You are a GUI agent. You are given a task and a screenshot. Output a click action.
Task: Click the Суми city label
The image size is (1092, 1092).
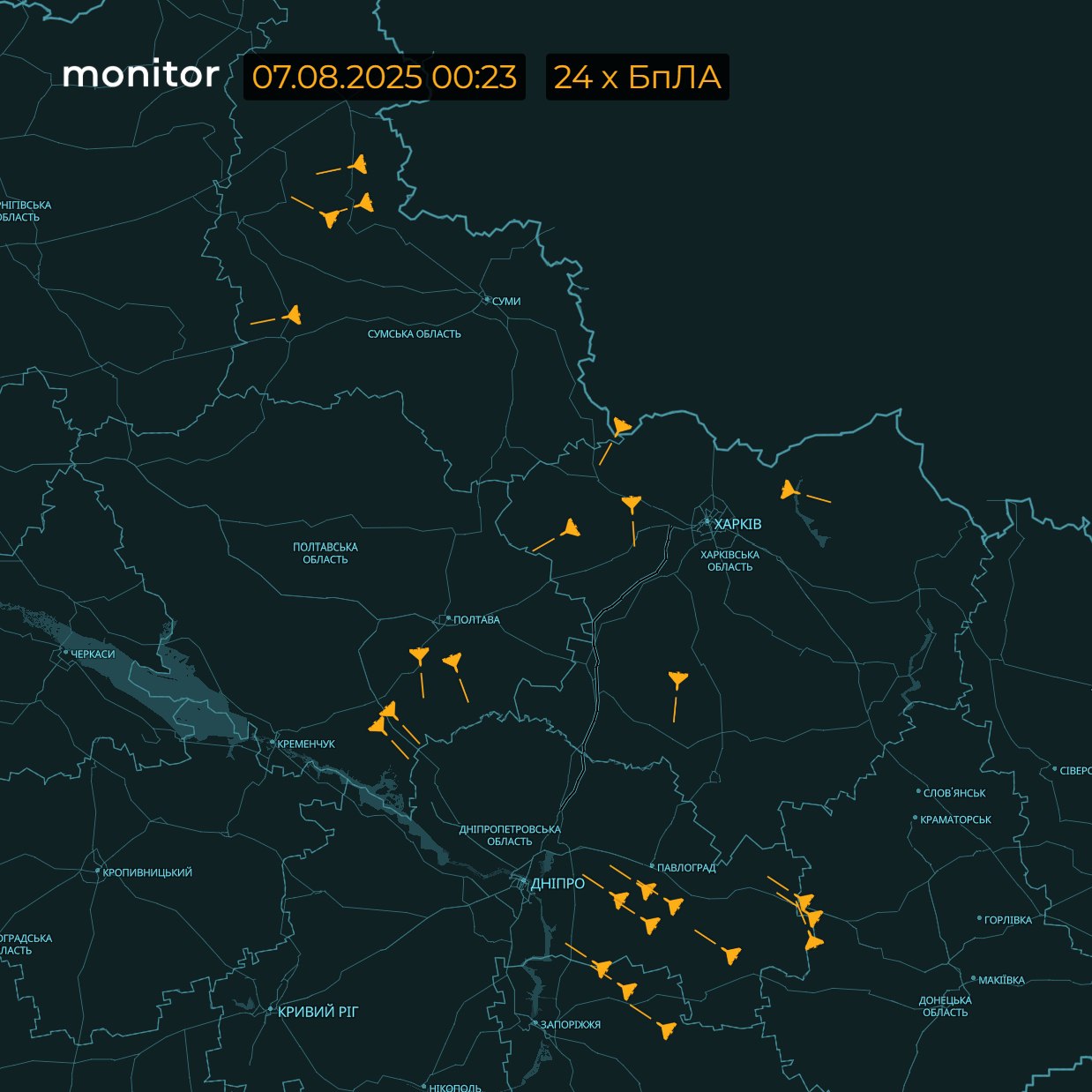tap(506, 301)
